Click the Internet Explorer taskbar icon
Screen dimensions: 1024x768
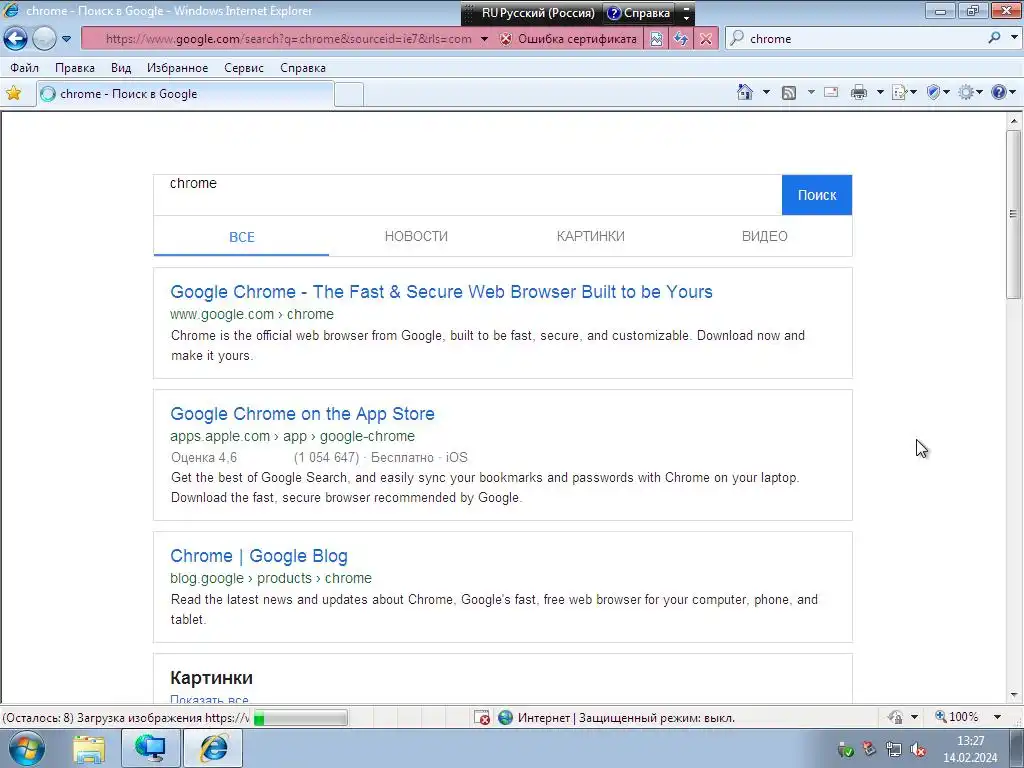coord(213,748)
